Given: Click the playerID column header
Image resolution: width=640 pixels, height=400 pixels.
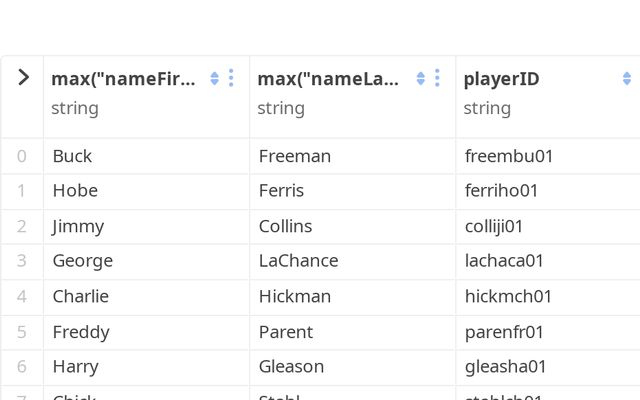Looking at the screenshot, I should tap(502, 79).
